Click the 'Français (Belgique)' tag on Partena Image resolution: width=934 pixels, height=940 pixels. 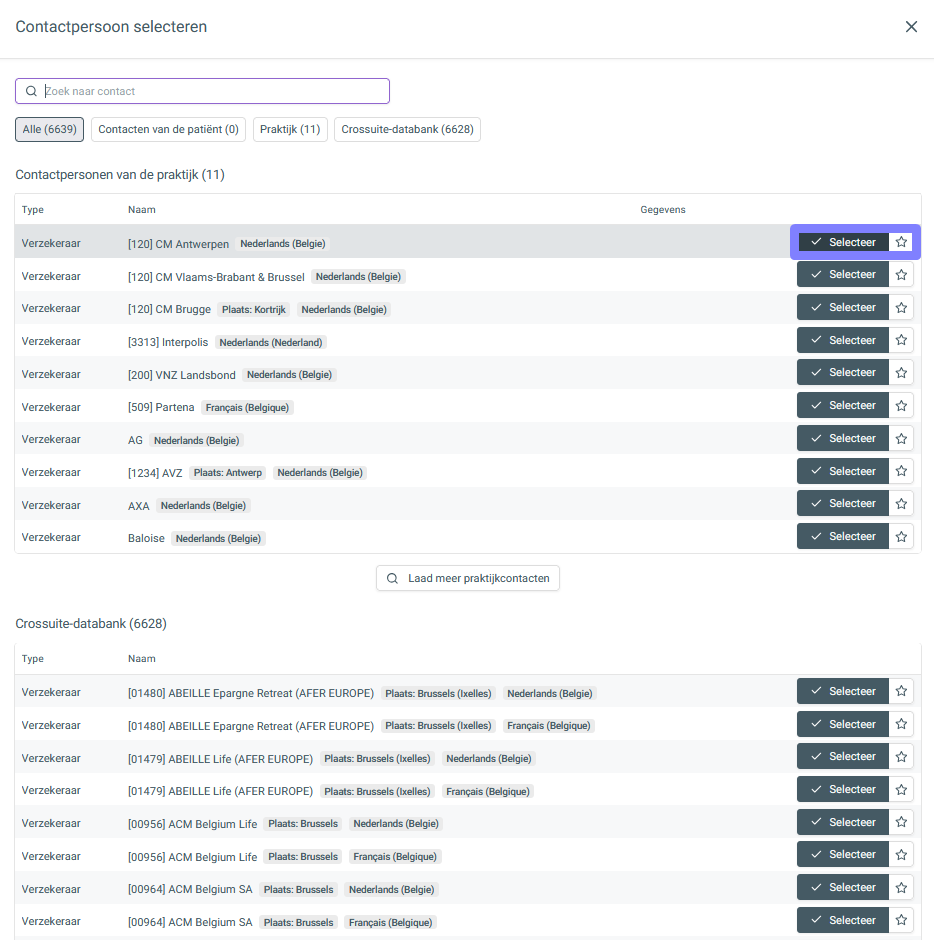(x=247, y=408)
